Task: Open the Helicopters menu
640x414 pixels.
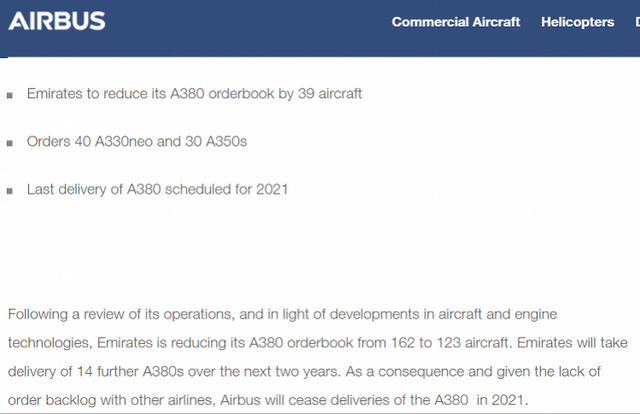Action: pyautogui.click(x=578, y=22)
